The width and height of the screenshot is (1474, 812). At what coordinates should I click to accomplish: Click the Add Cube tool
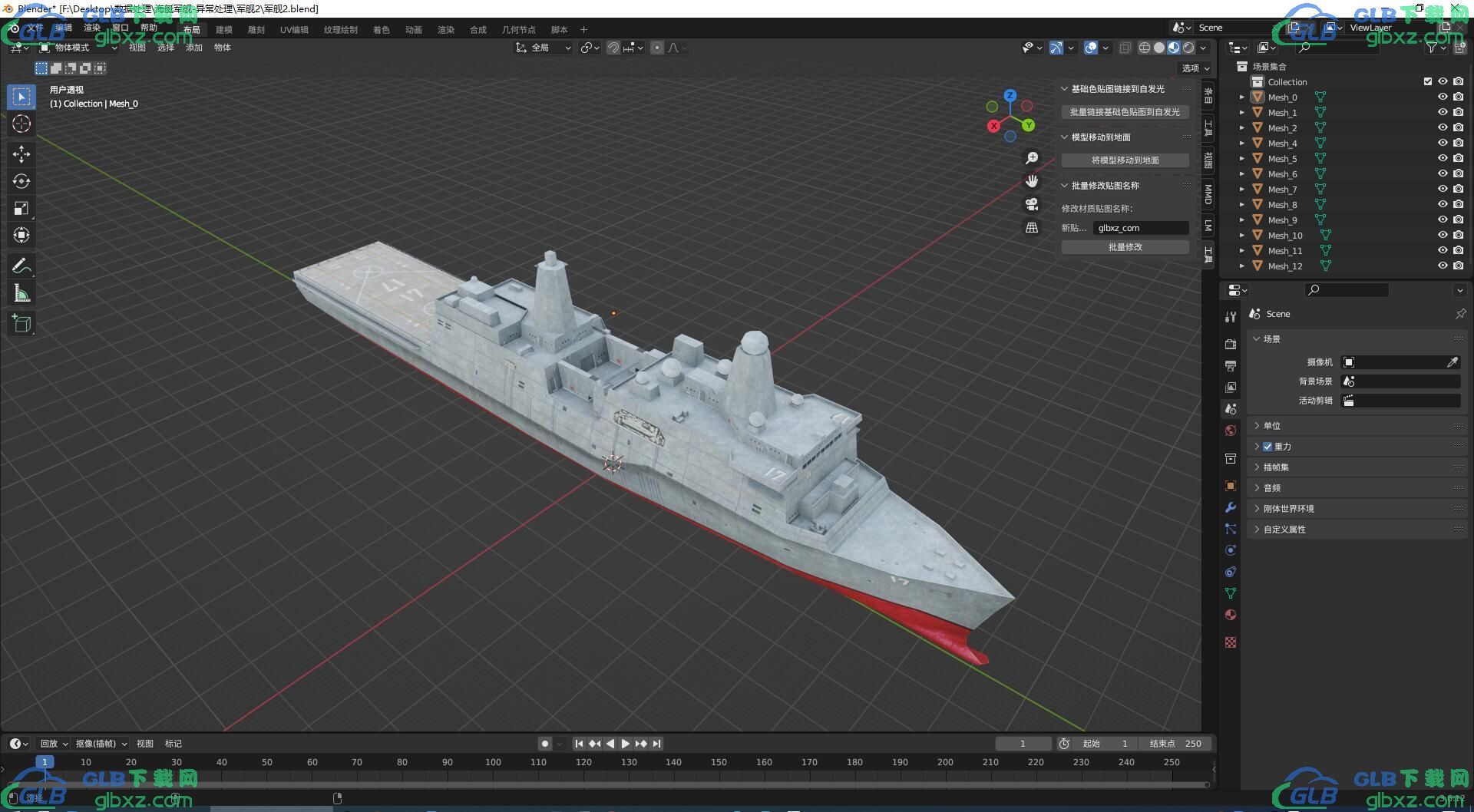[x=21, y=323]
